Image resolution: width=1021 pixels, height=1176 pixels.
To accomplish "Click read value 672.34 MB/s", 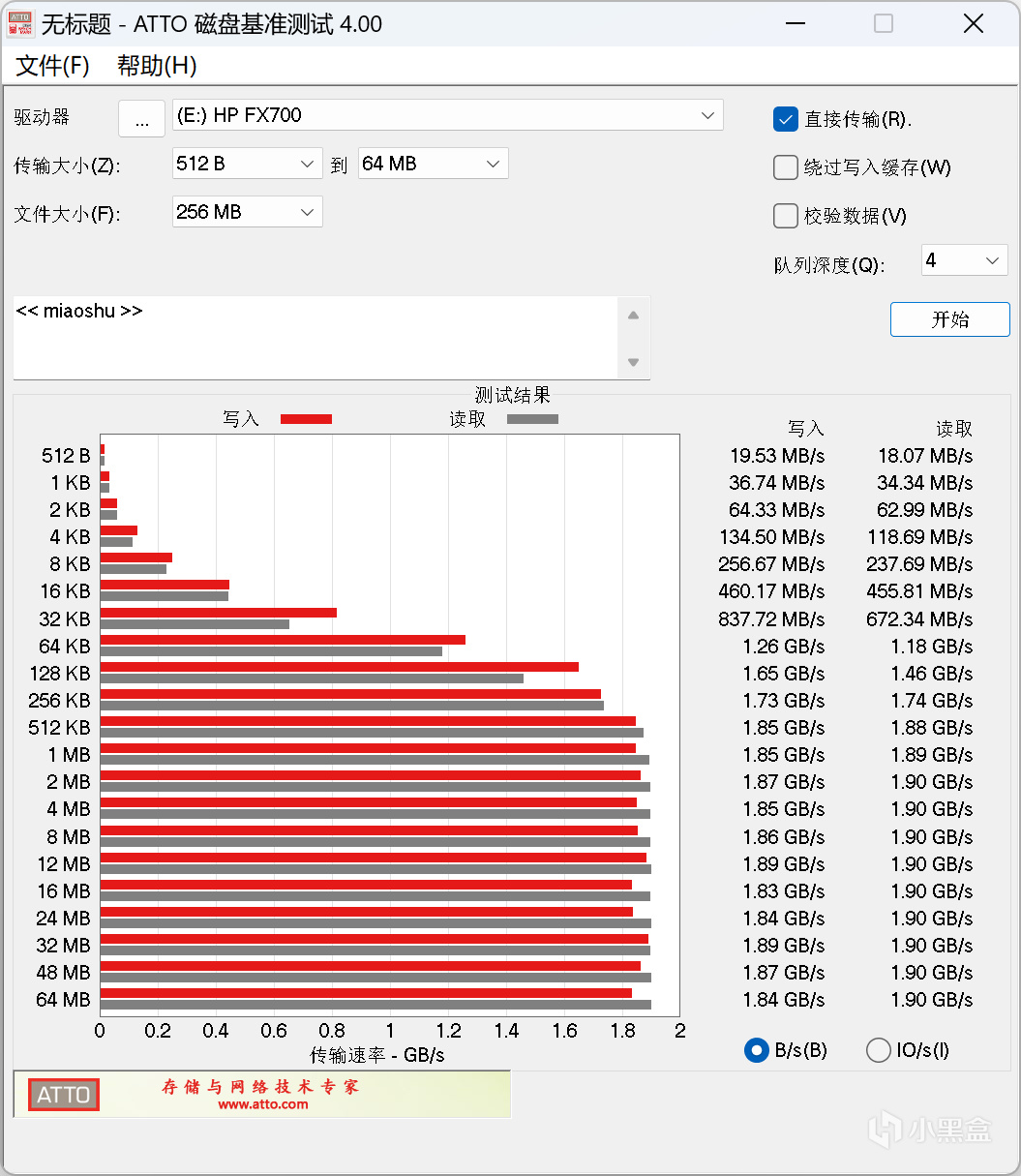I will [x=919, y=619].
